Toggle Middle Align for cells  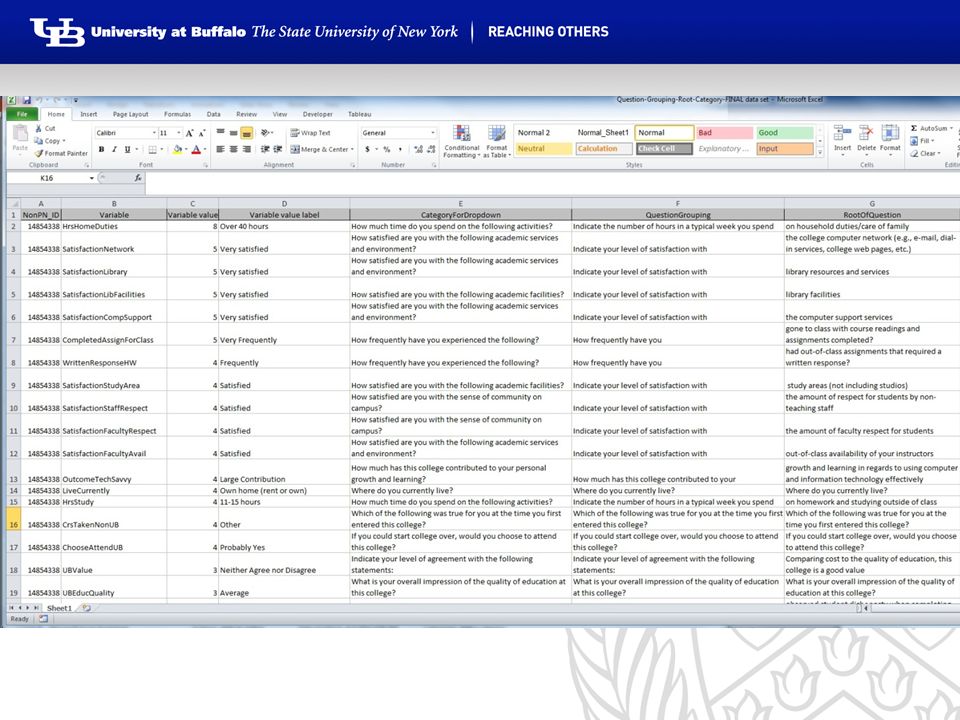233,133
